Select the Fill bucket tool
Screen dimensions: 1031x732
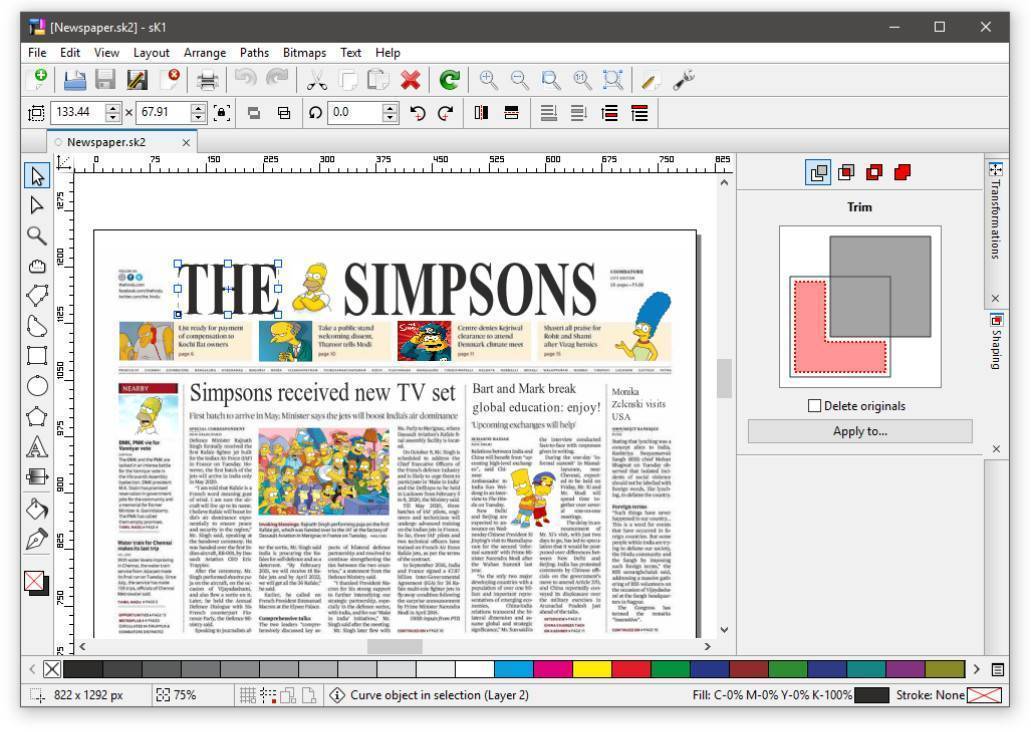[37, 509]
